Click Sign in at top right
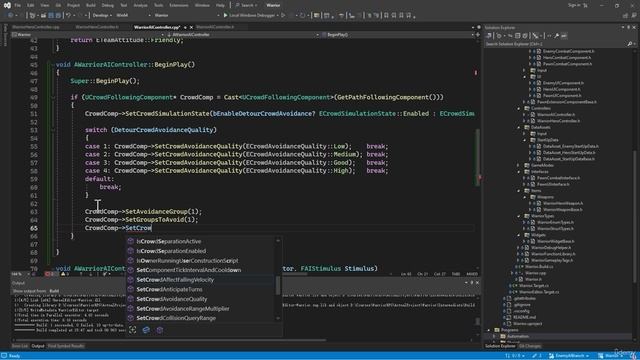The width and height of the screenshot is (640, 360). [574, 5]
